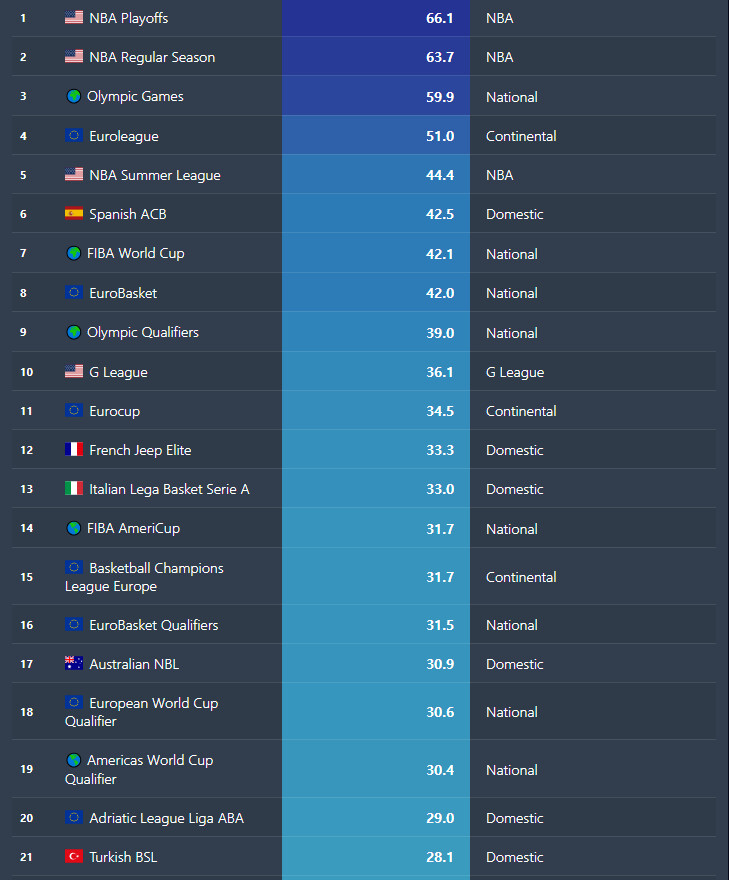Click the Italian flag by Lega Basket Serie A
This screenshot has height=880, width=729.
pyautogui.click(x=74, y=488)
